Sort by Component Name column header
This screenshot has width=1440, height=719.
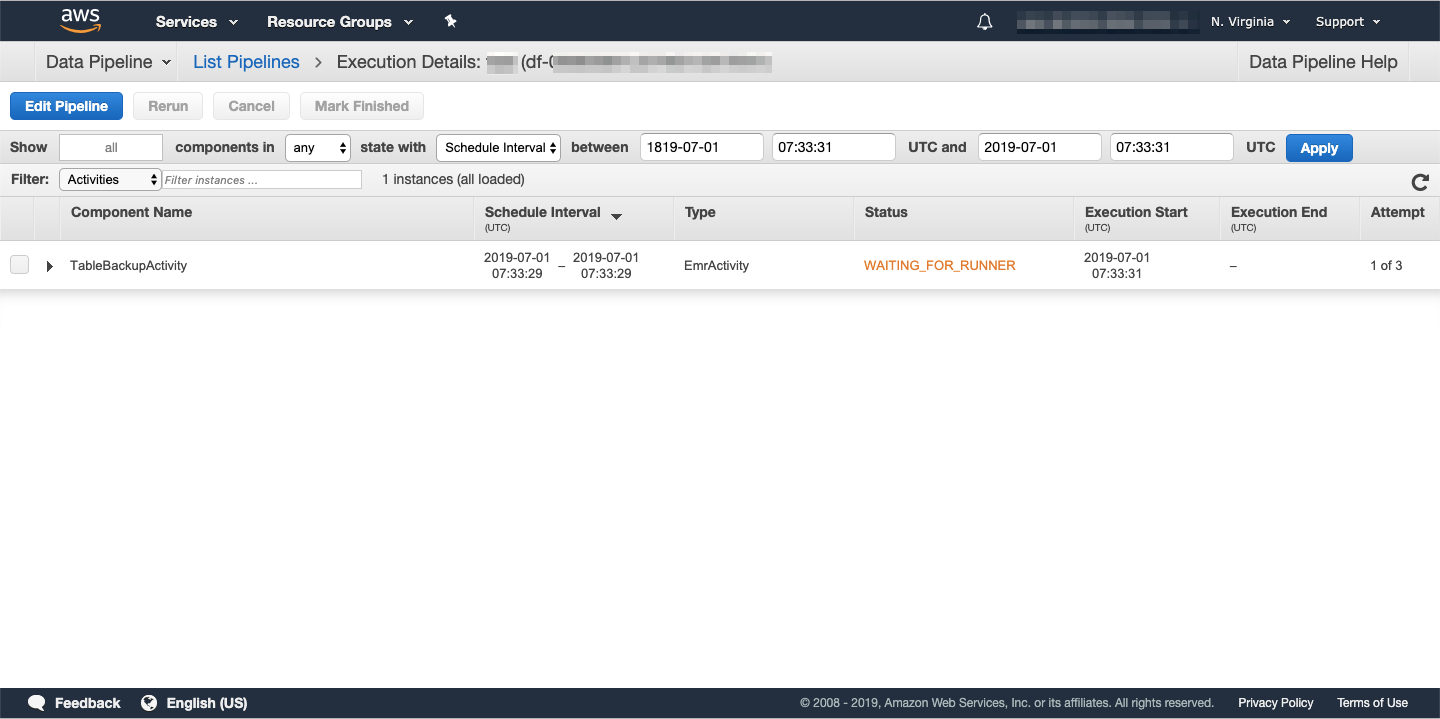[131, 212]
